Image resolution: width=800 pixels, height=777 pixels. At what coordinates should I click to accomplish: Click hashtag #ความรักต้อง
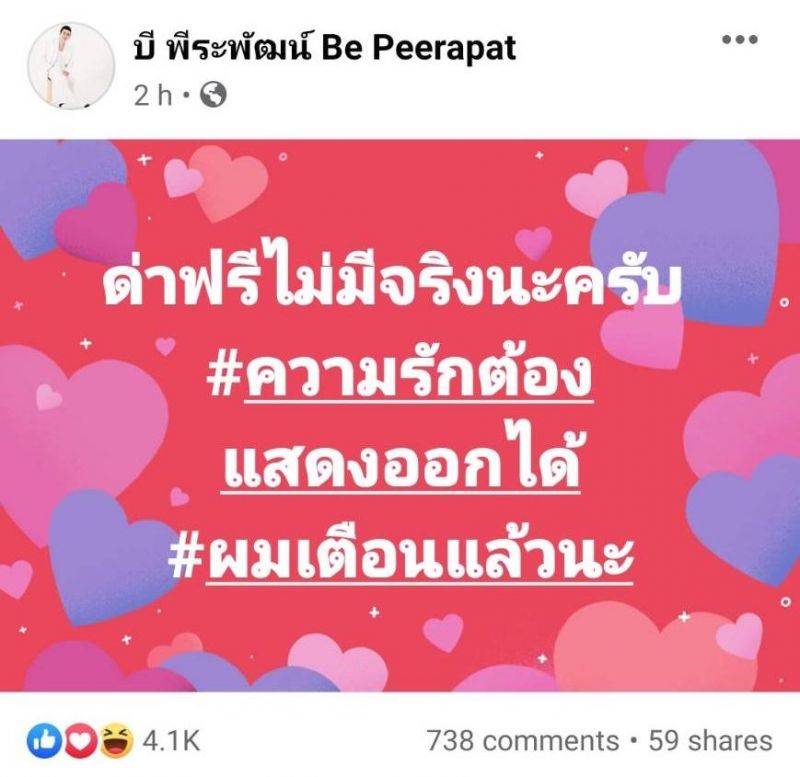pos(400,378)
